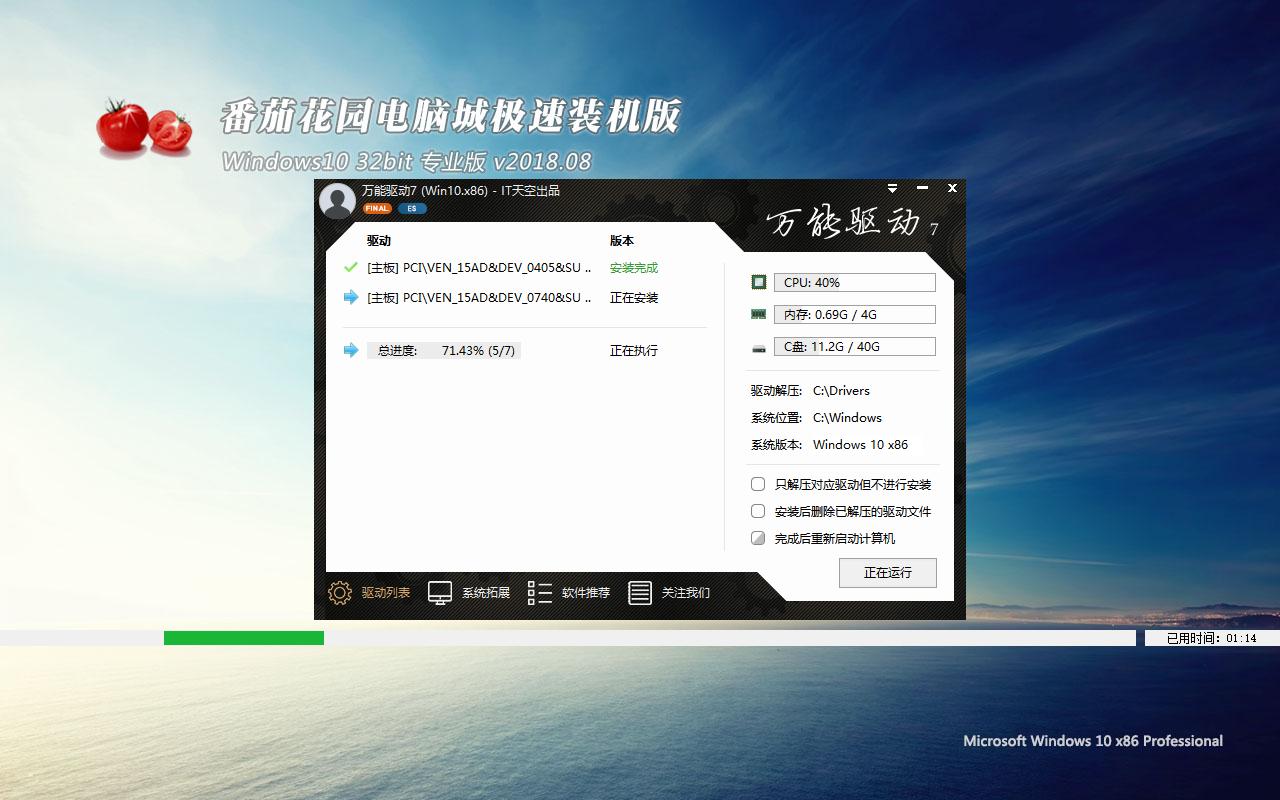This screenshot has width=1280, height=800.
Task: Click the green checkmark next to DEV_0405 driver
Action: (351, 268)
